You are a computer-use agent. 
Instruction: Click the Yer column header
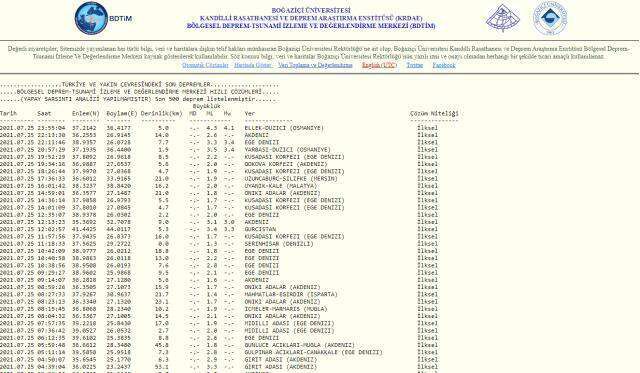pos(249,113)
